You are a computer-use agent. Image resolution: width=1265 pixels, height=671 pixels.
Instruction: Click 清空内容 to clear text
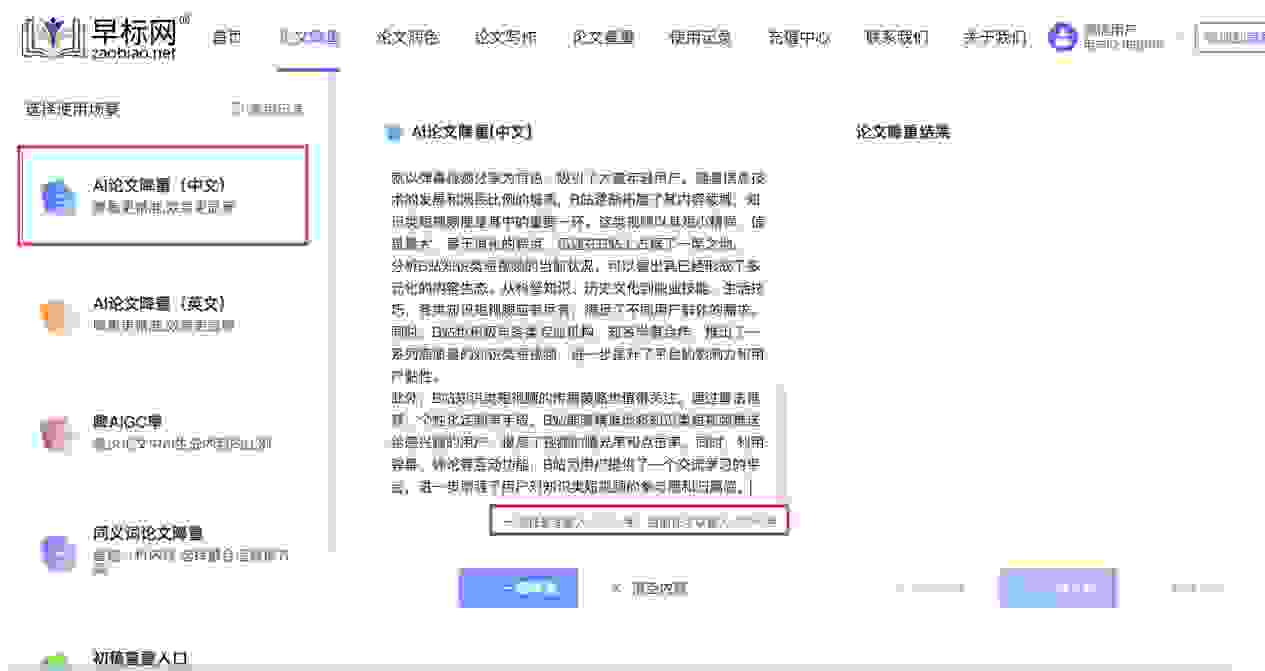(660, 588)
